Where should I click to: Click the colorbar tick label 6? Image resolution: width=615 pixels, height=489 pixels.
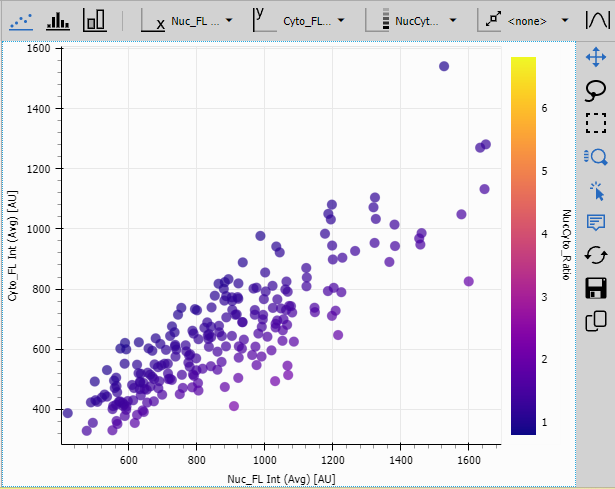point(544,108)
